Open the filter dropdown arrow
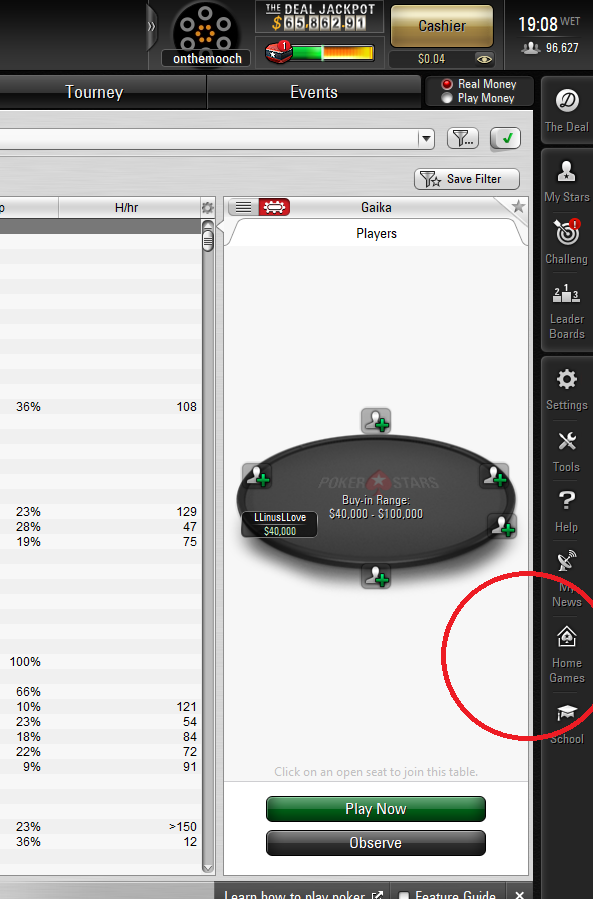Image resolution: width=600 pixels, height=899 pixels. pyautogui.click(x=427, y=138)
